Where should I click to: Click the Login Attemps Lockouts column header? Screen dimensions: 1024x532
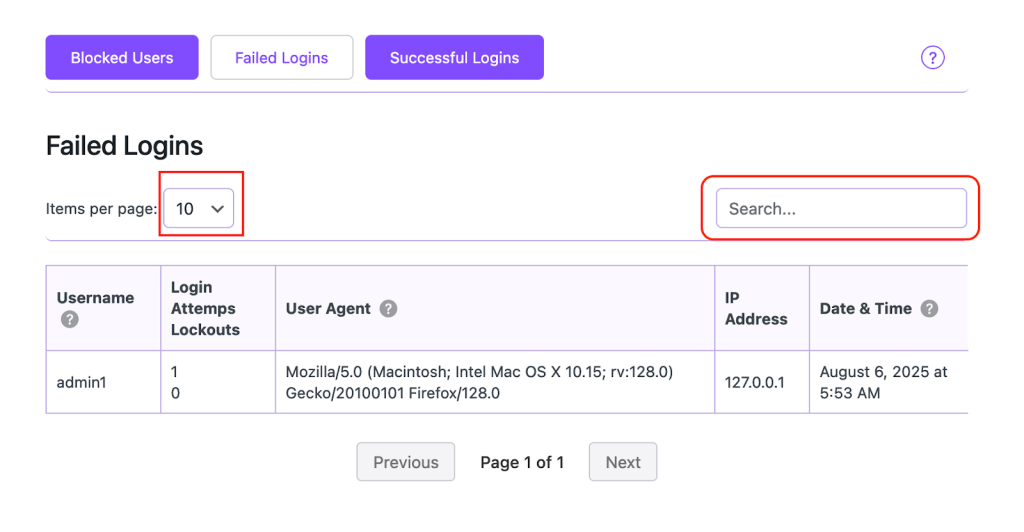205,308
